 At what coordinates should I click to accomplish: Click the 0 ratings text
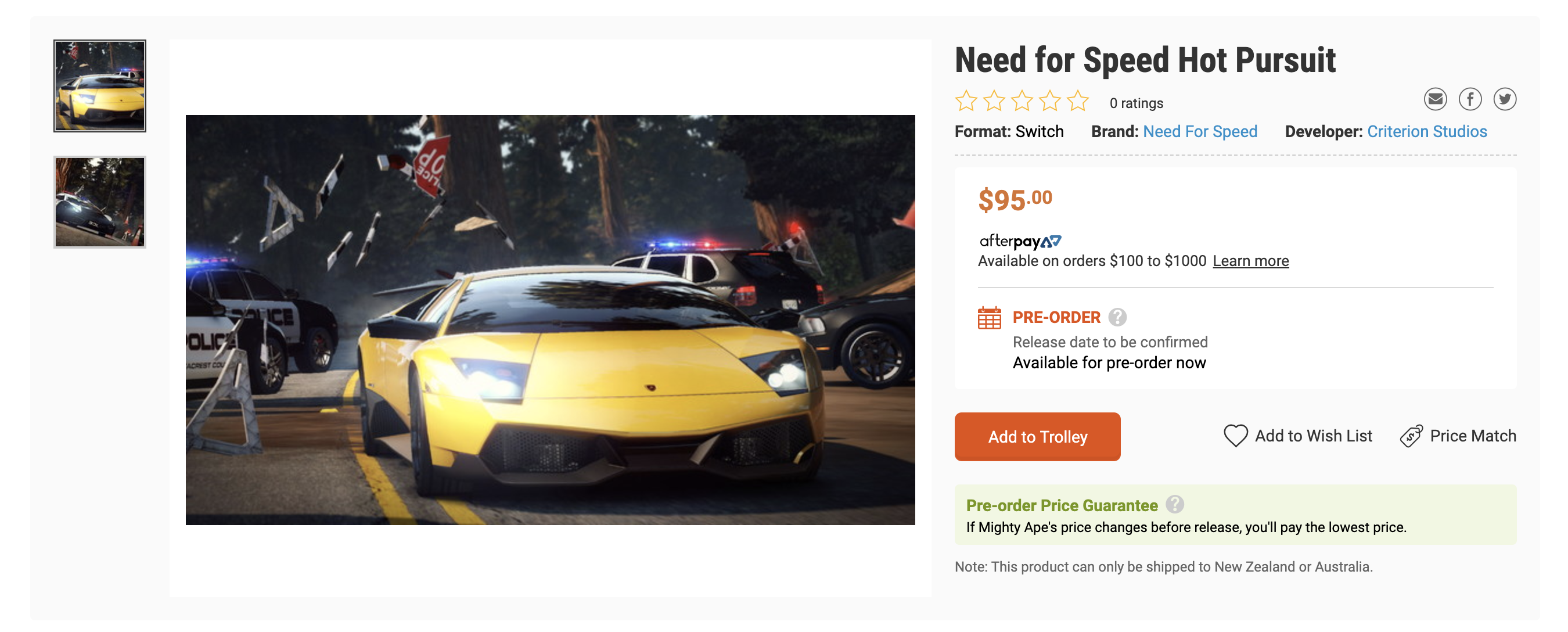1136,103
